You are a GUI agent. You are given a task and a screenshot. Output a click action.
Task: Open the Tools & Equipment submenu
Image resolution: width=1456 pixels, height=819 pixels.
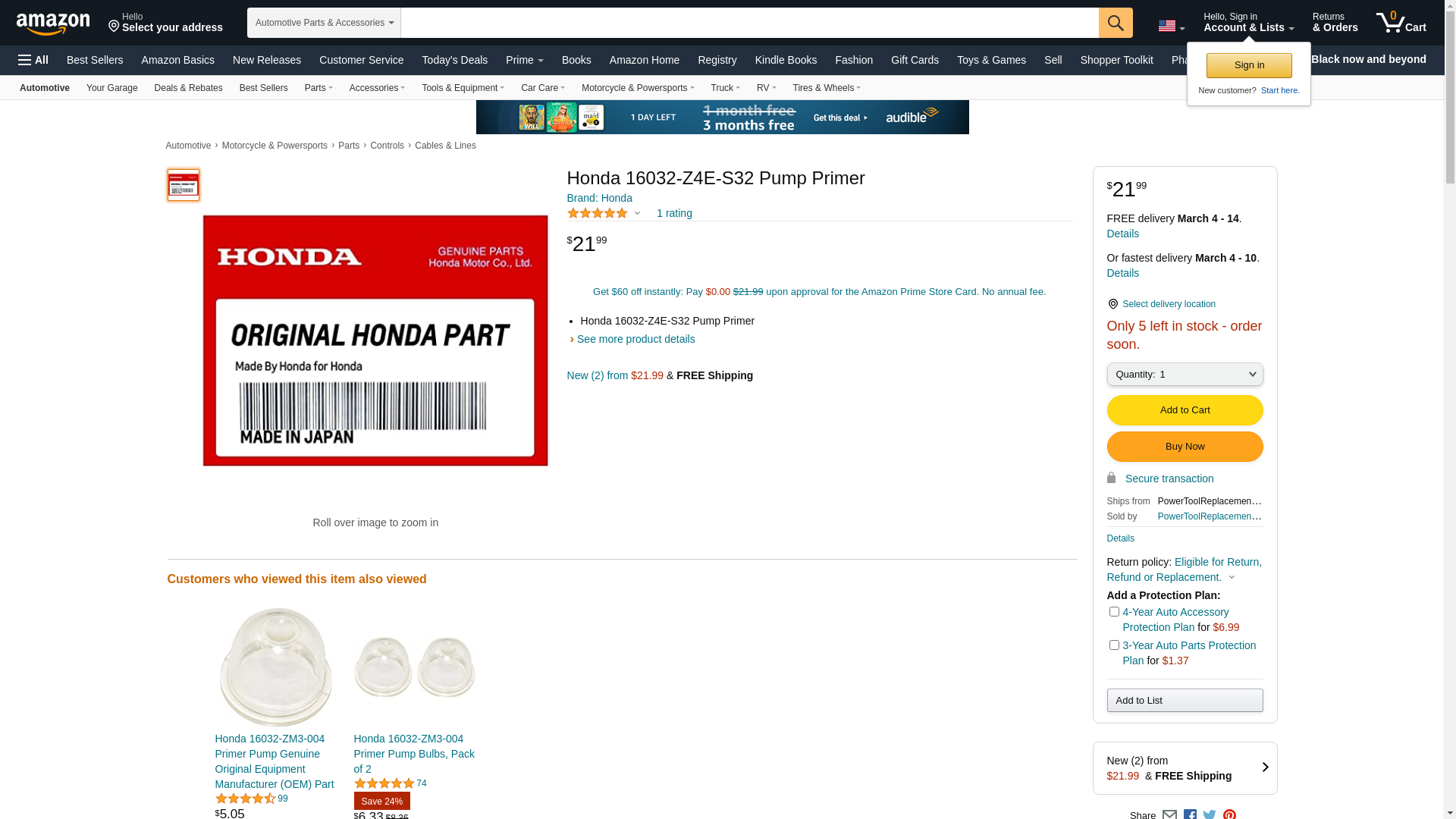coord(463,88)
